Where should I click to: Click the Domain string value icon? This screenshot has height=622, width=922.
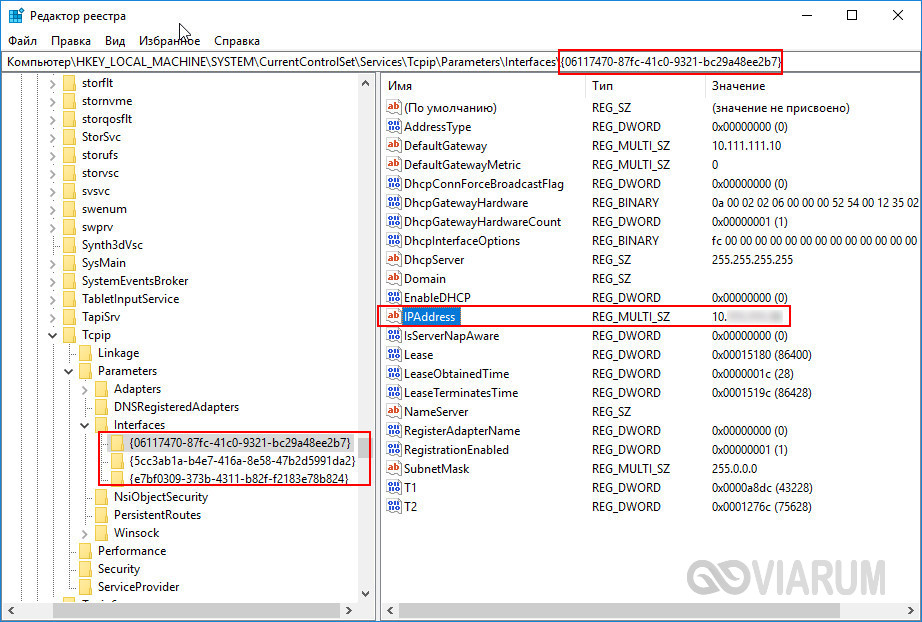click(x=393, y=278)
